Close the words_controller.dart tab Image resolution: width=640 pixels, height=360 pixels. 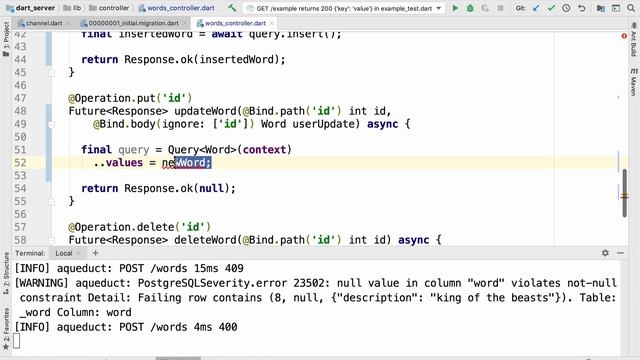click(271, 23)
